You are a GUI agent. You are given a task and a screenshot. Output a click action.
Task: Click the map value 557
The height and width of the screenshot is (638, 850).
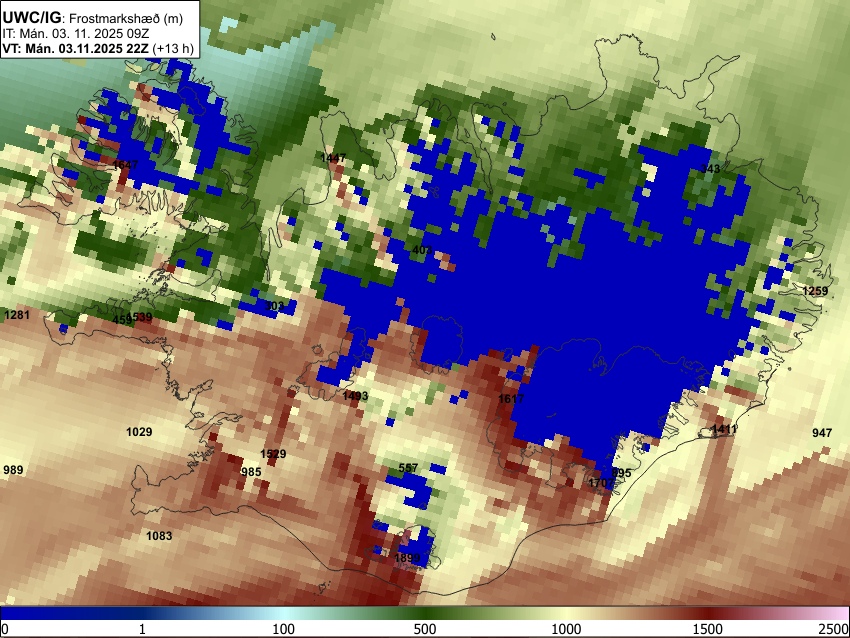click(408, 468)
